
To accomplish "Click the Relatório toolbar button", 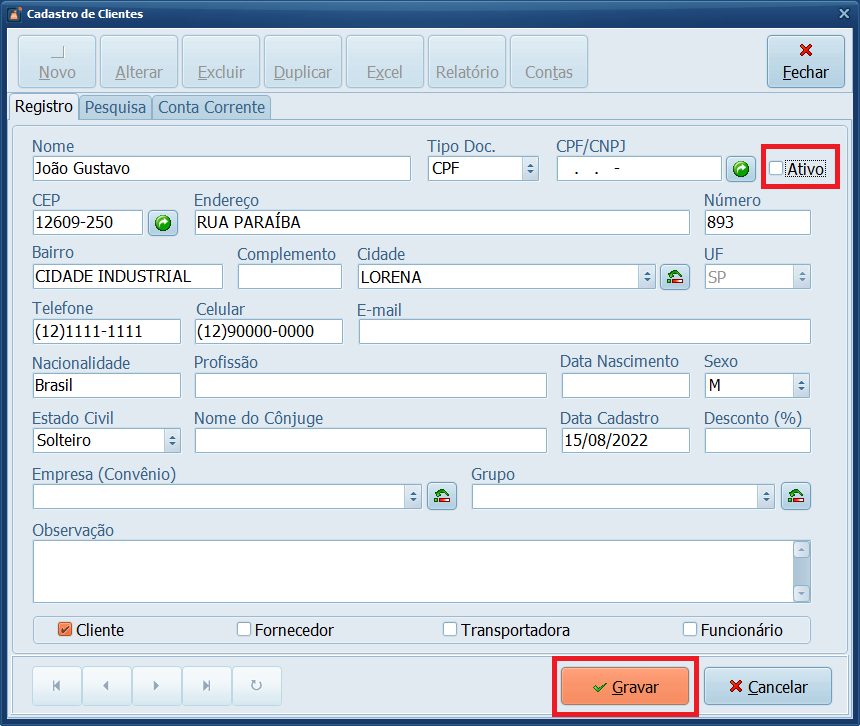I will pos(466,61).
